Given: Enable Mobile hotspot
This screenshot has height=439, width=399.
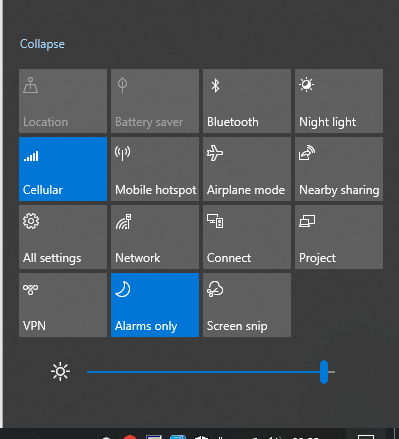Looking at the screenshot, I should pos(155,169).
